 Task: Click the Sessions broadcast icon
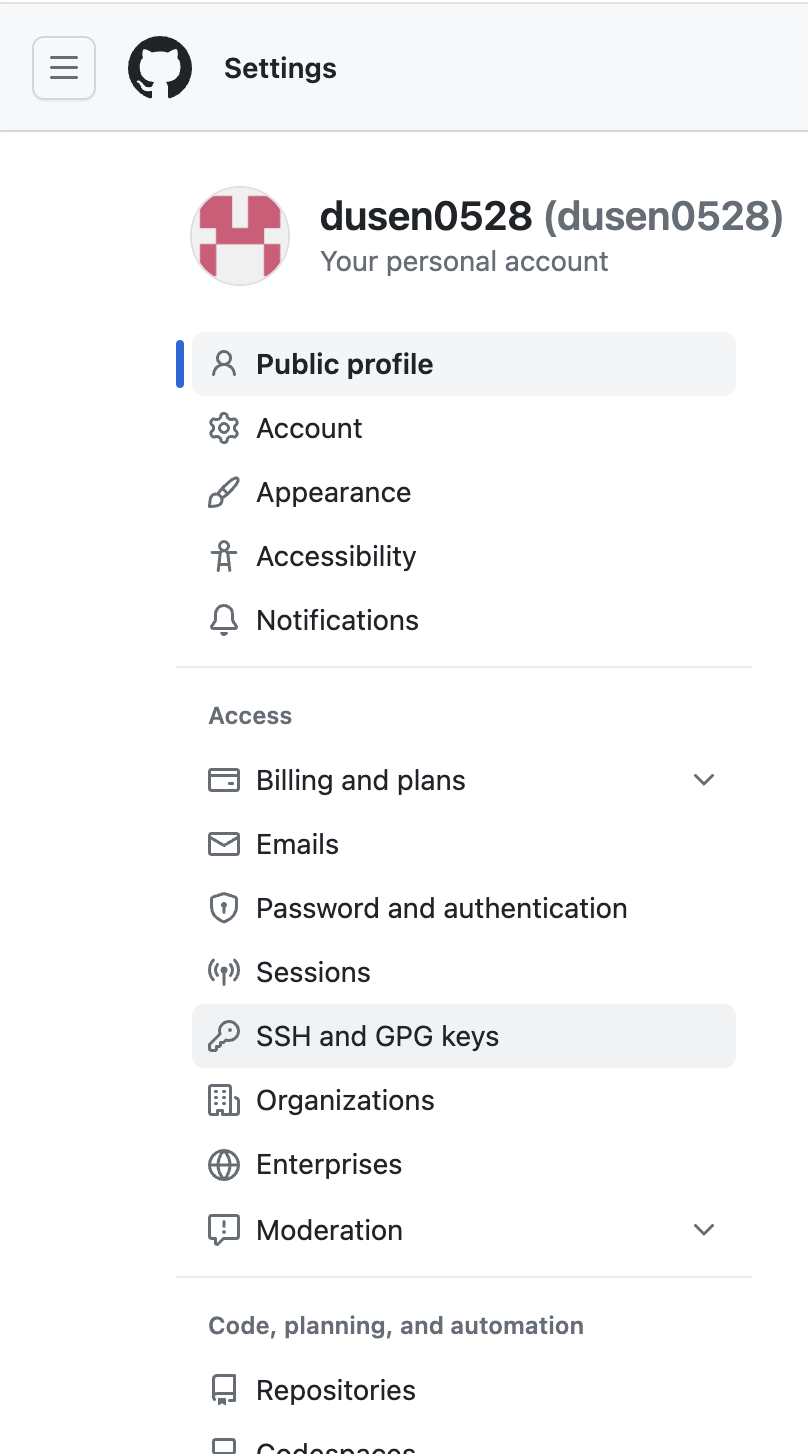[224, 973]
